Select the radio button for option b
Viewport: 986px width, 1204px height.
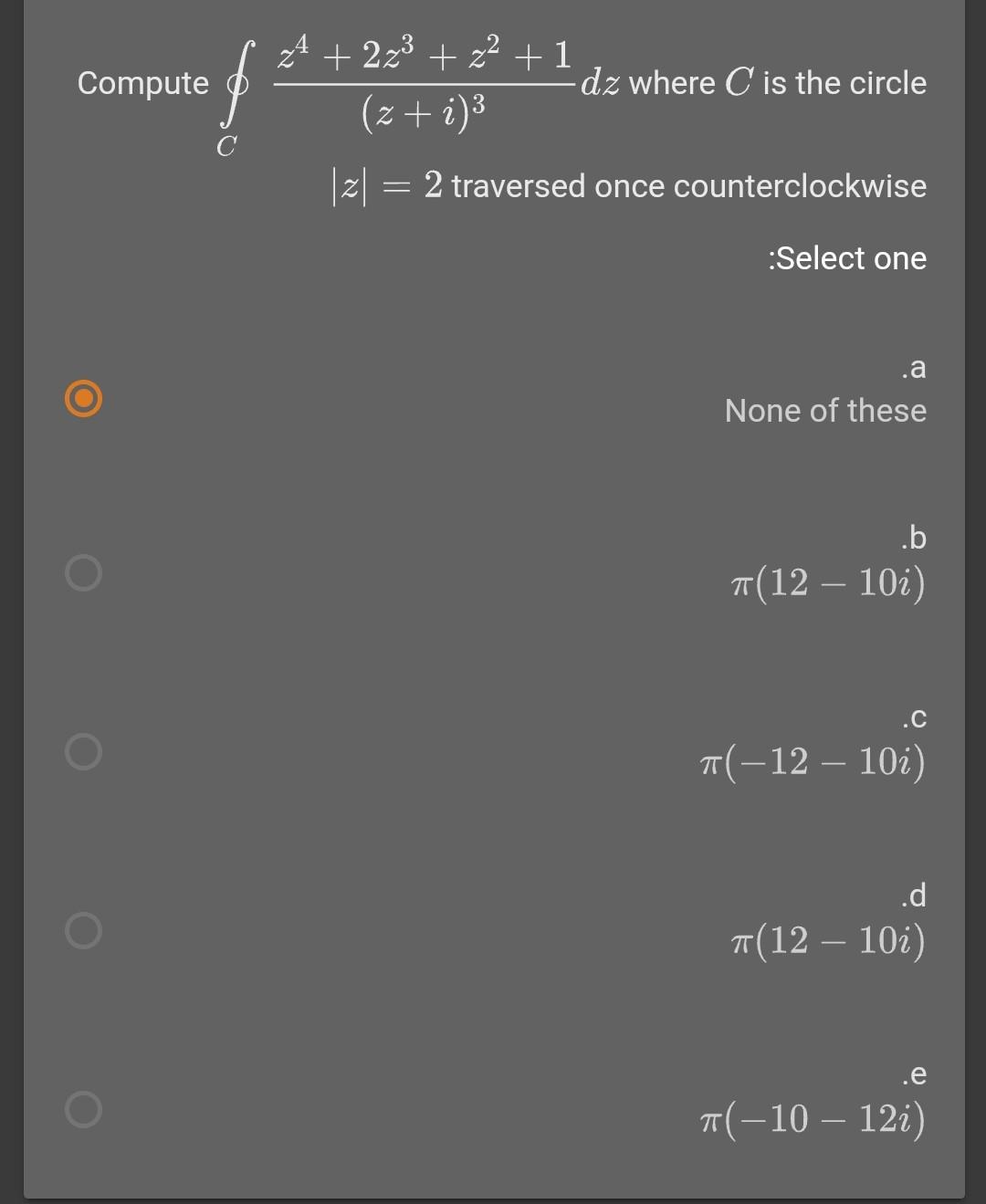[83, 572]
